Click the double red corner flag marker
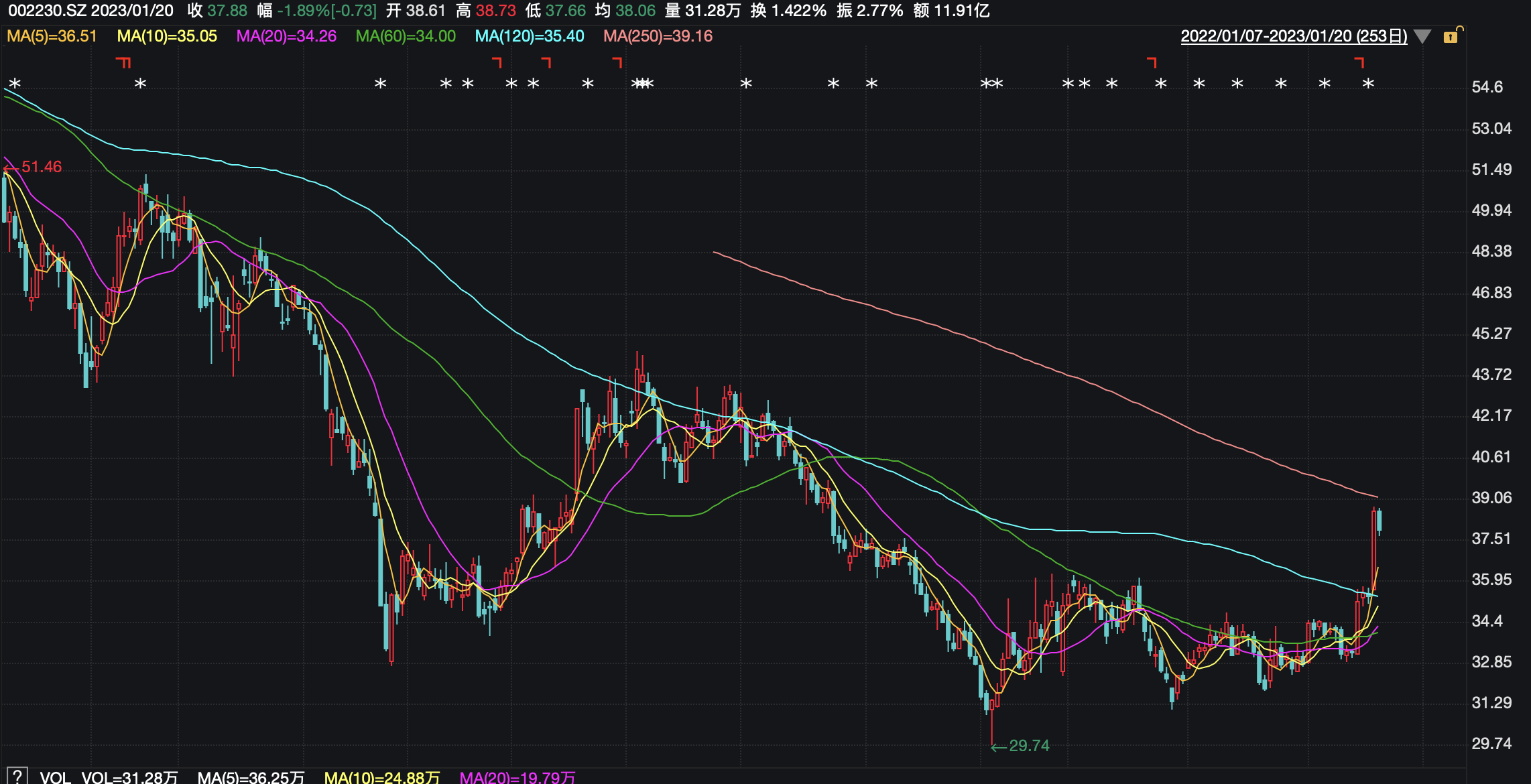Image resolution: width=1531 pixels, height=784 pixels. pyautogui.click(x=123, y=63)
